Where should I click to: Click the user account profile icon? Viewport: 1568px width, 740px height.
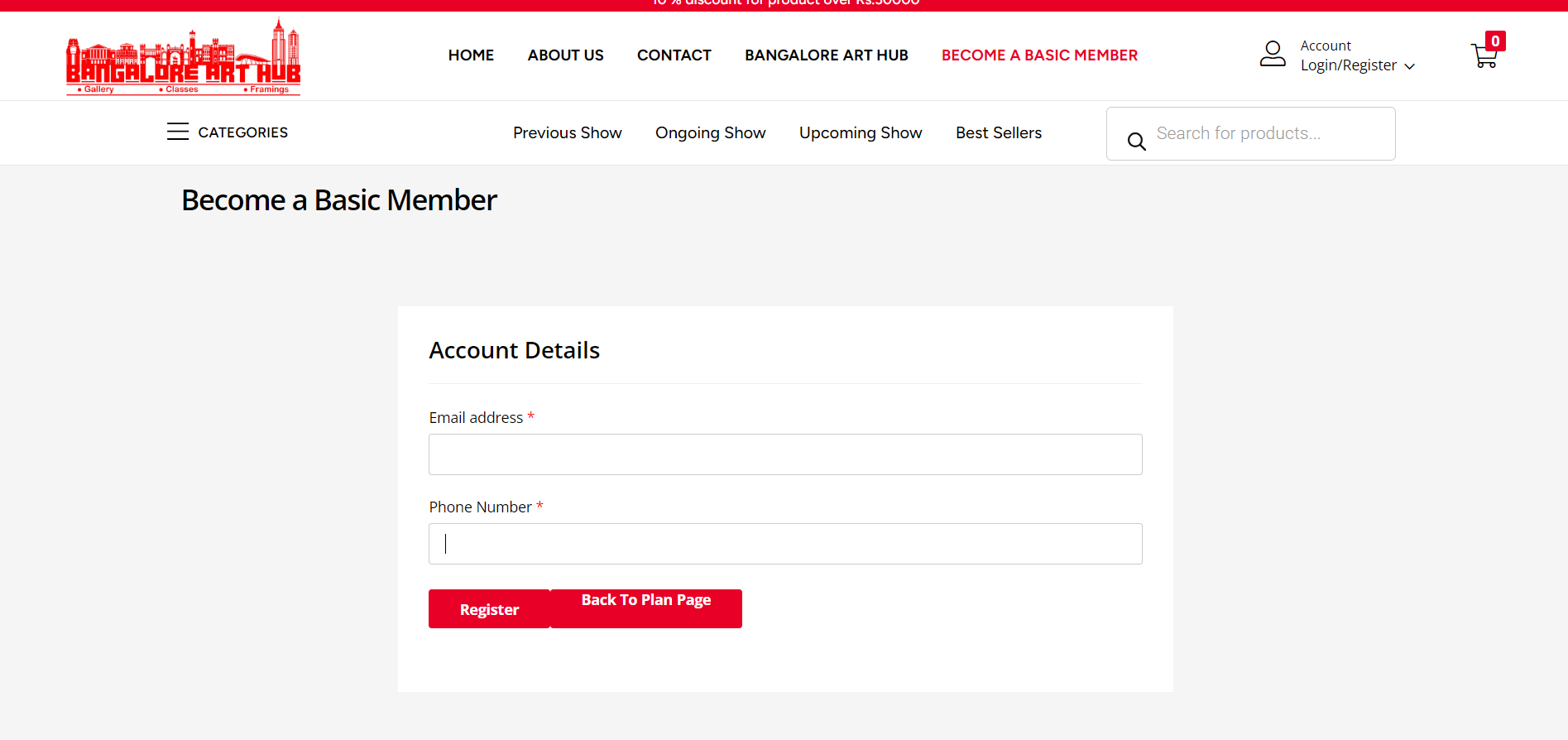click(x=1272, y=55)
